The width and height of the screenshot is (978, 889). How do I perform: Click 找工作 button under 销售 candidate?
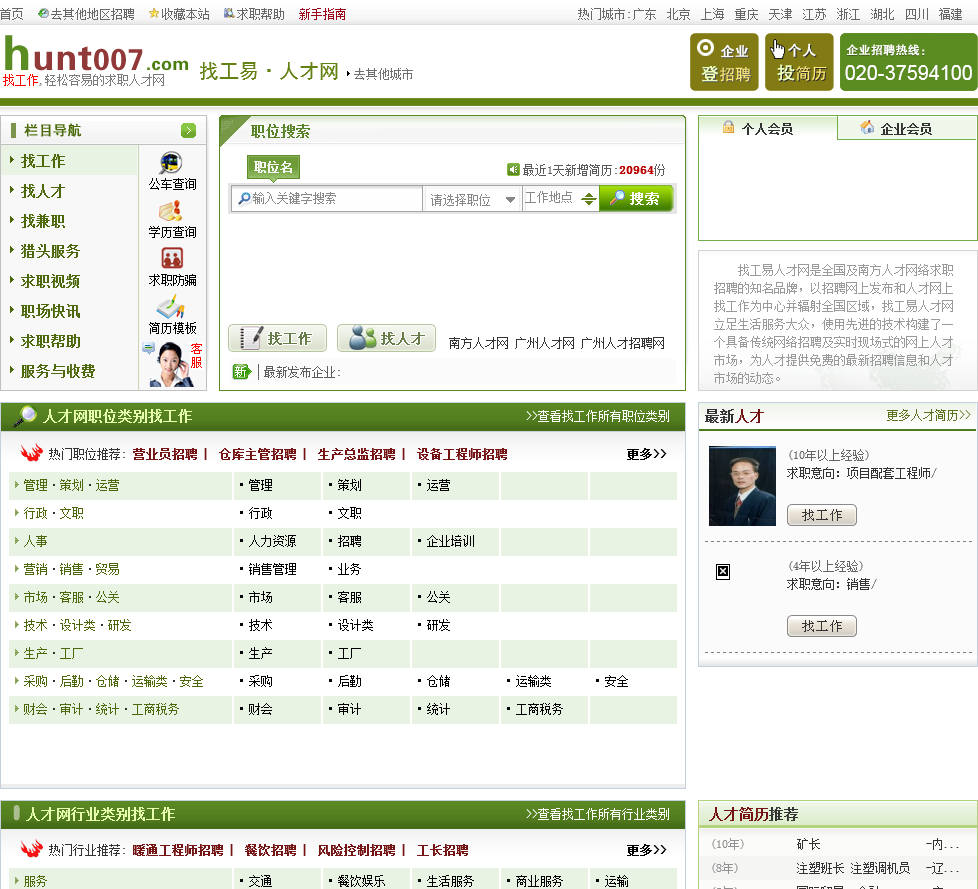click(x=822, y=626)
